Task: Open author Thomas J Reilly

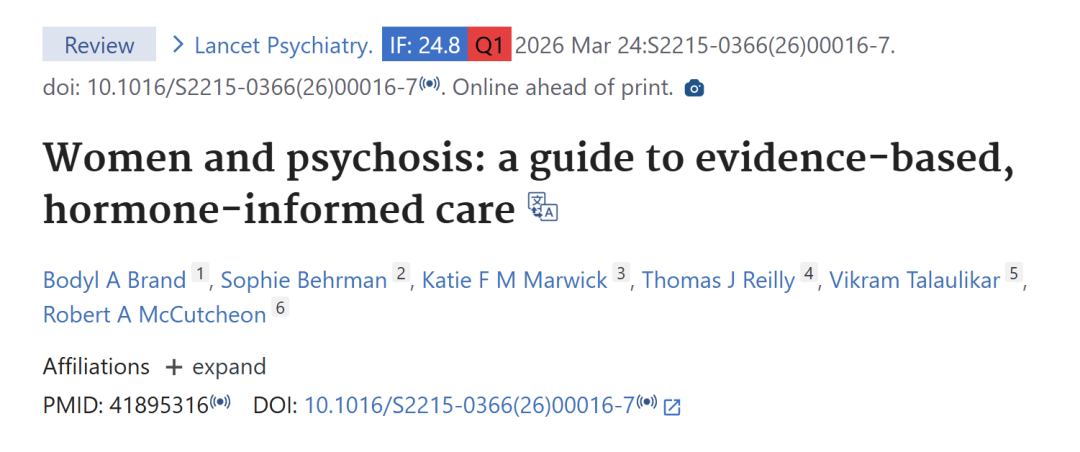Action: (717, 280)
